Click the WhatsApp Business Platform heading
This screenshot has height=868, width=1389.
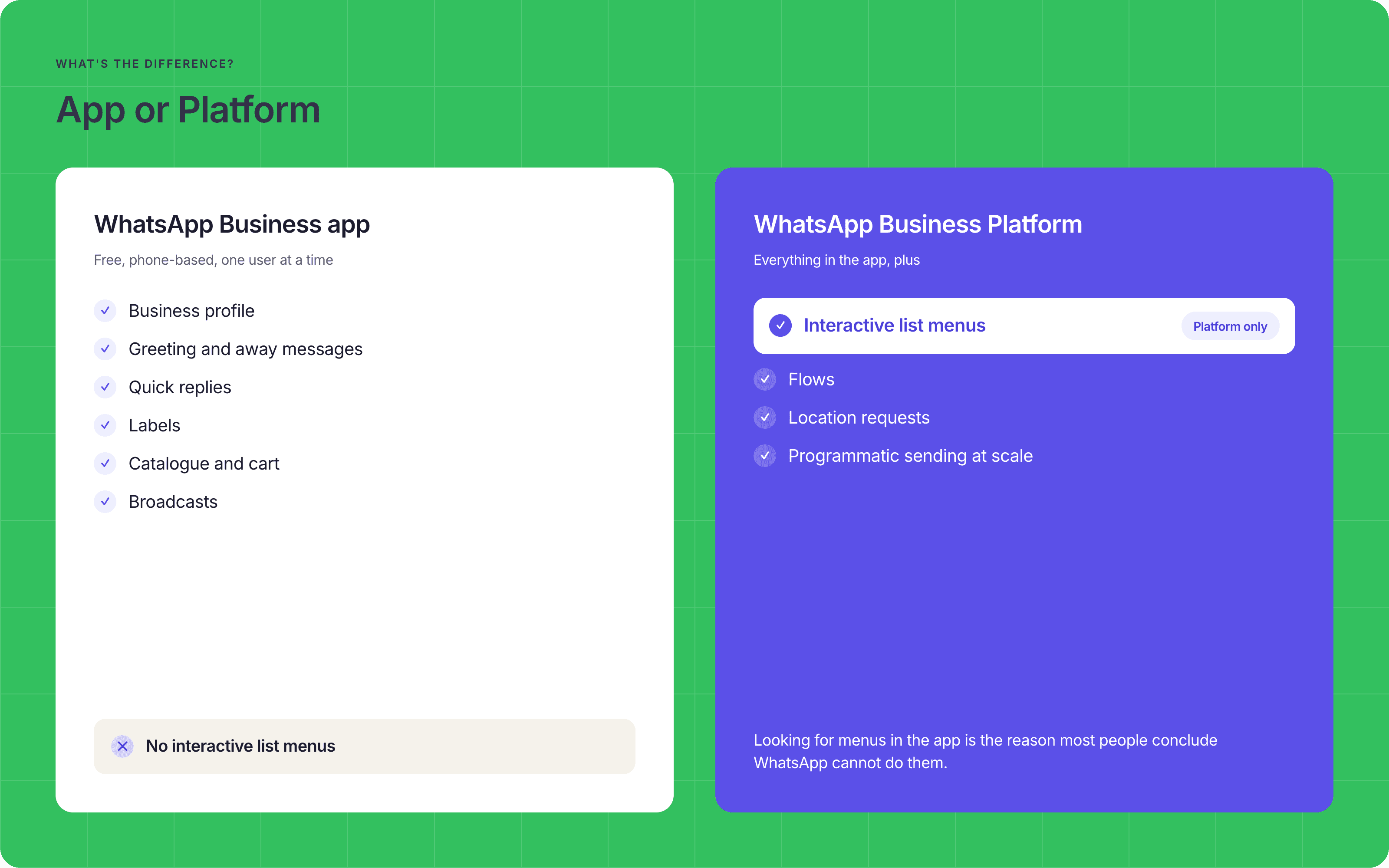(x=918, y=224)
